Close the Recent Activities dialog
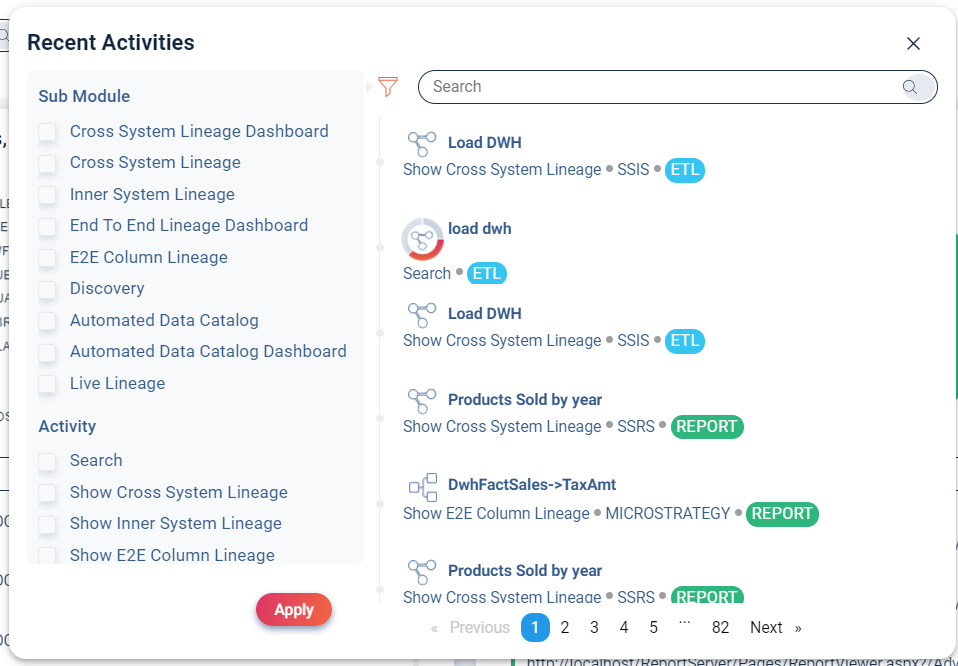The width and height of the screenshot is (958, 666). (912, 43)
